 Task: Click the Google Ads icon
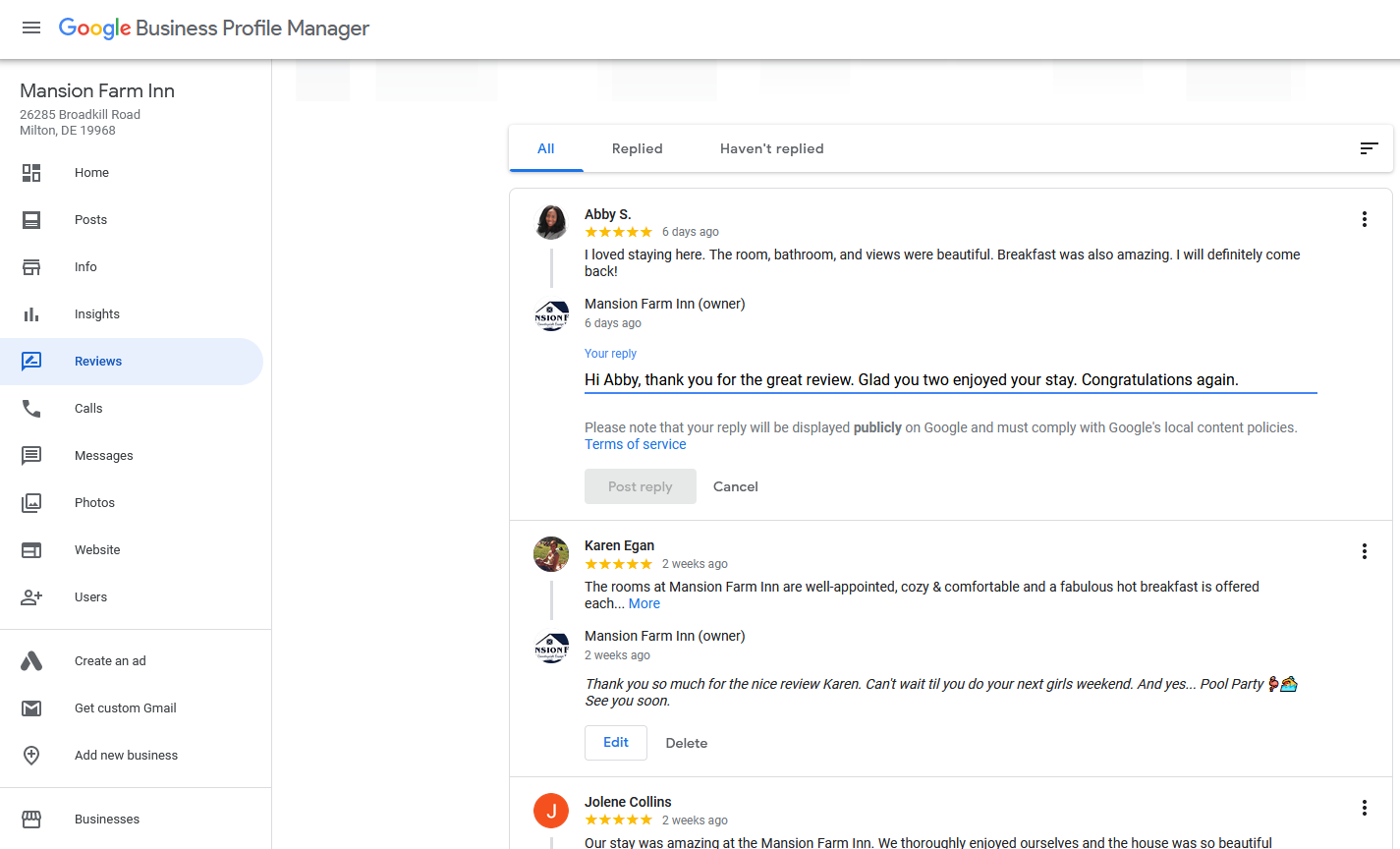[x=31, y=661]
